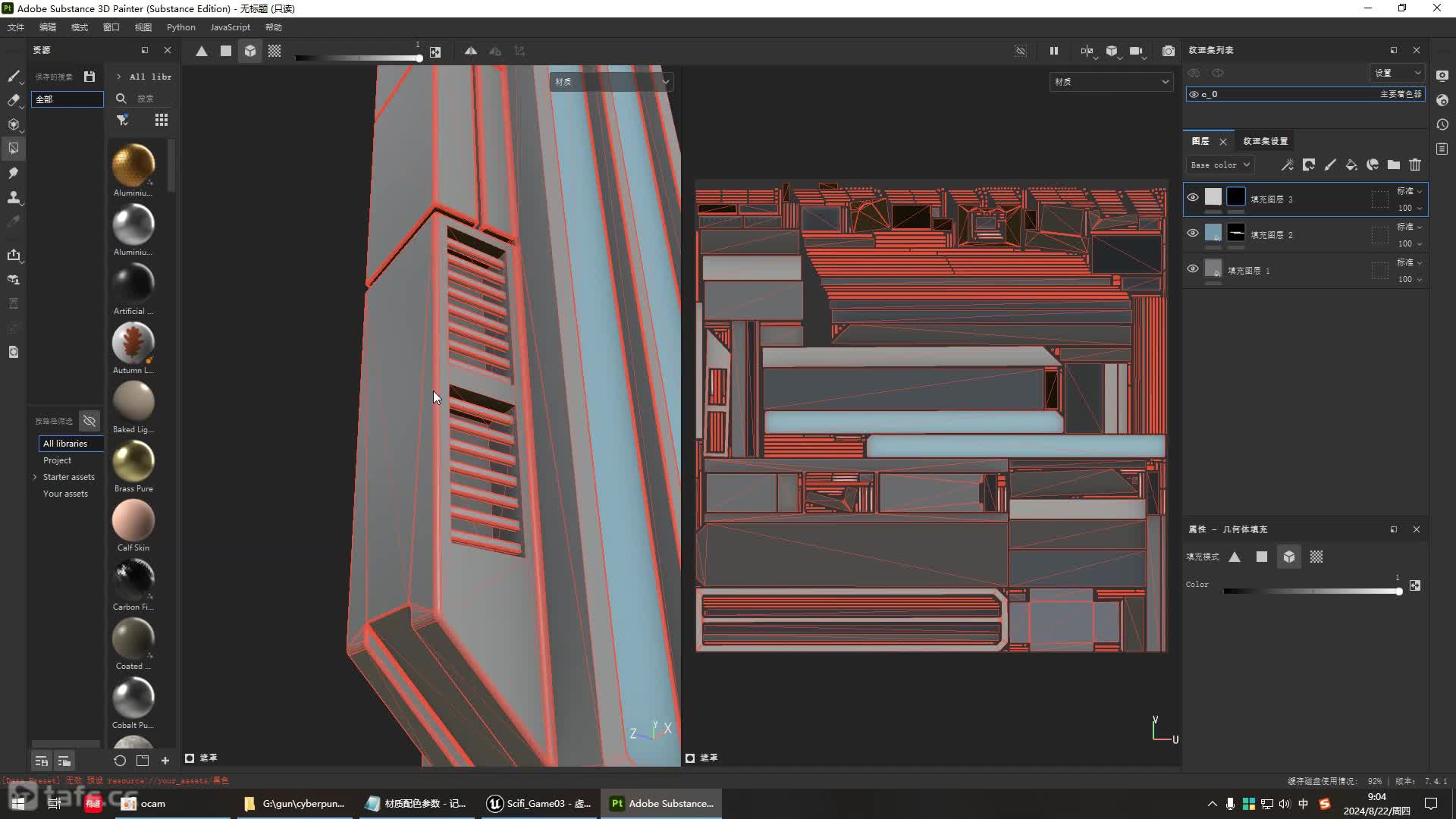Open the asset filter icon

122,120
